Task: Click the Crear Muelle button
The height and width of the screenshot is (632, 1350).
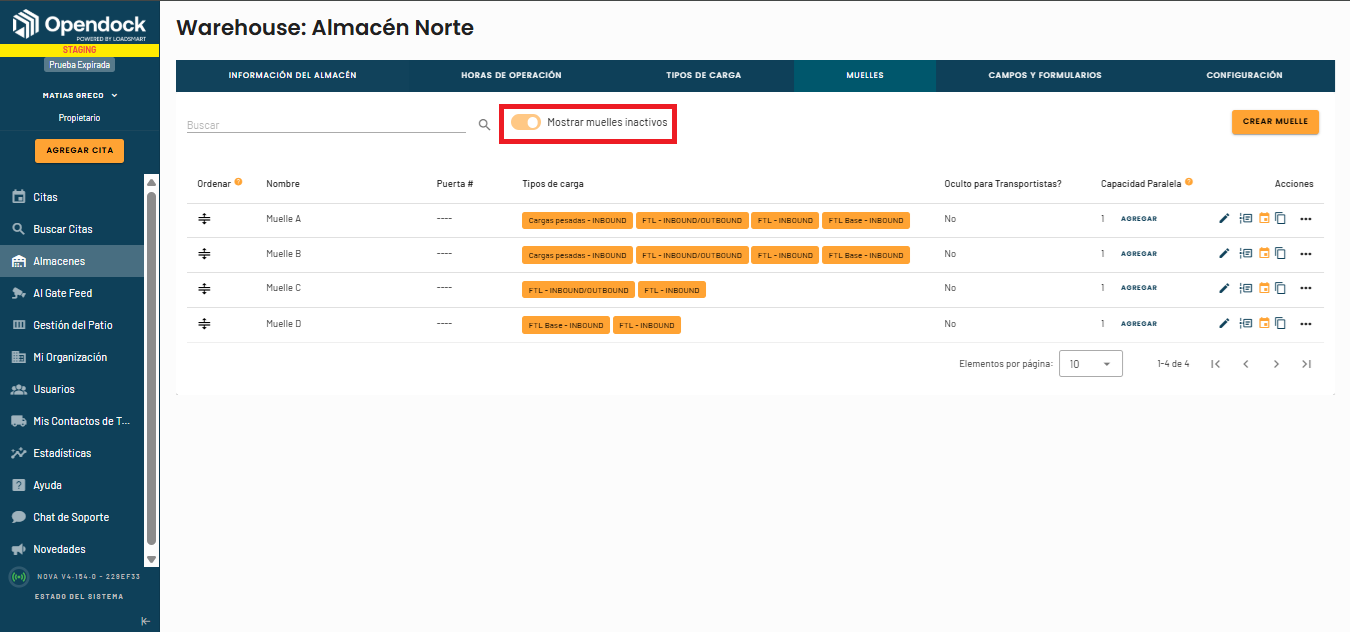Action: click(x=1276, y=122)
